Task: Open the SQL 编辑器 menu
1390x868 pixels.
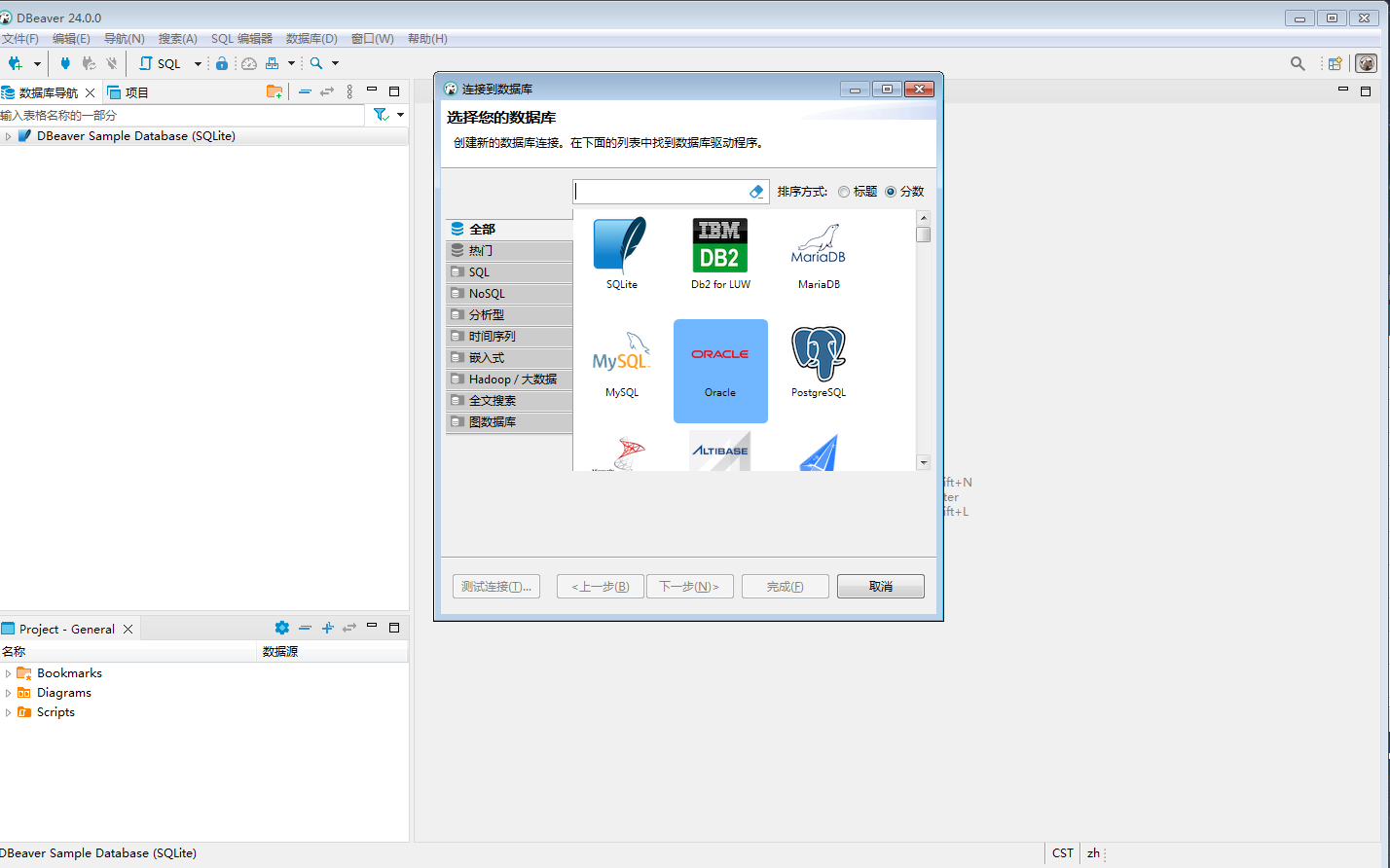Action: click(241, 39)
